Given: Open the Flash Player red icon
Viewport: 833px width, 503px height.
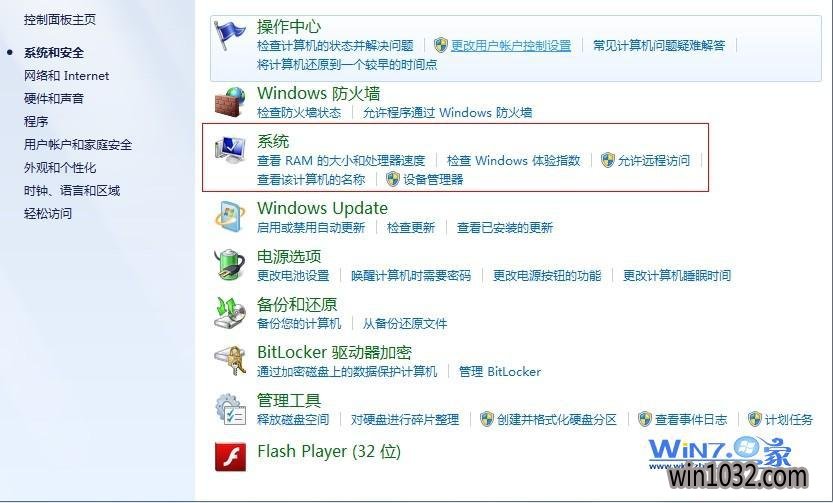Looking at the screenshot, I should (230, 457).
